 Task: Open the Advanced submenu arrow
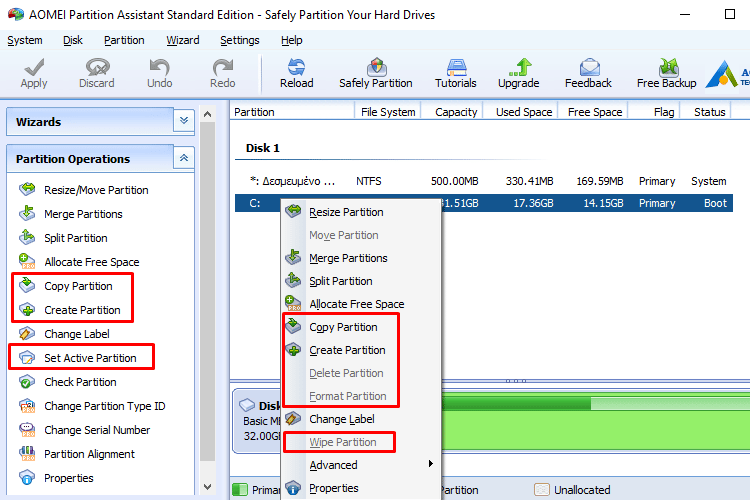(x=430, y=464)
